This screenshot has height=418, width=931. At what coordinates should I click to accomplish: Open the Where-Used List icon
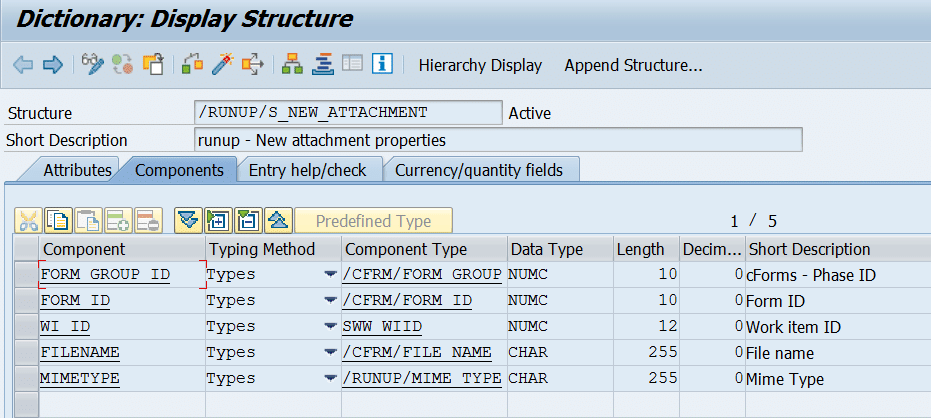[252, 65]
